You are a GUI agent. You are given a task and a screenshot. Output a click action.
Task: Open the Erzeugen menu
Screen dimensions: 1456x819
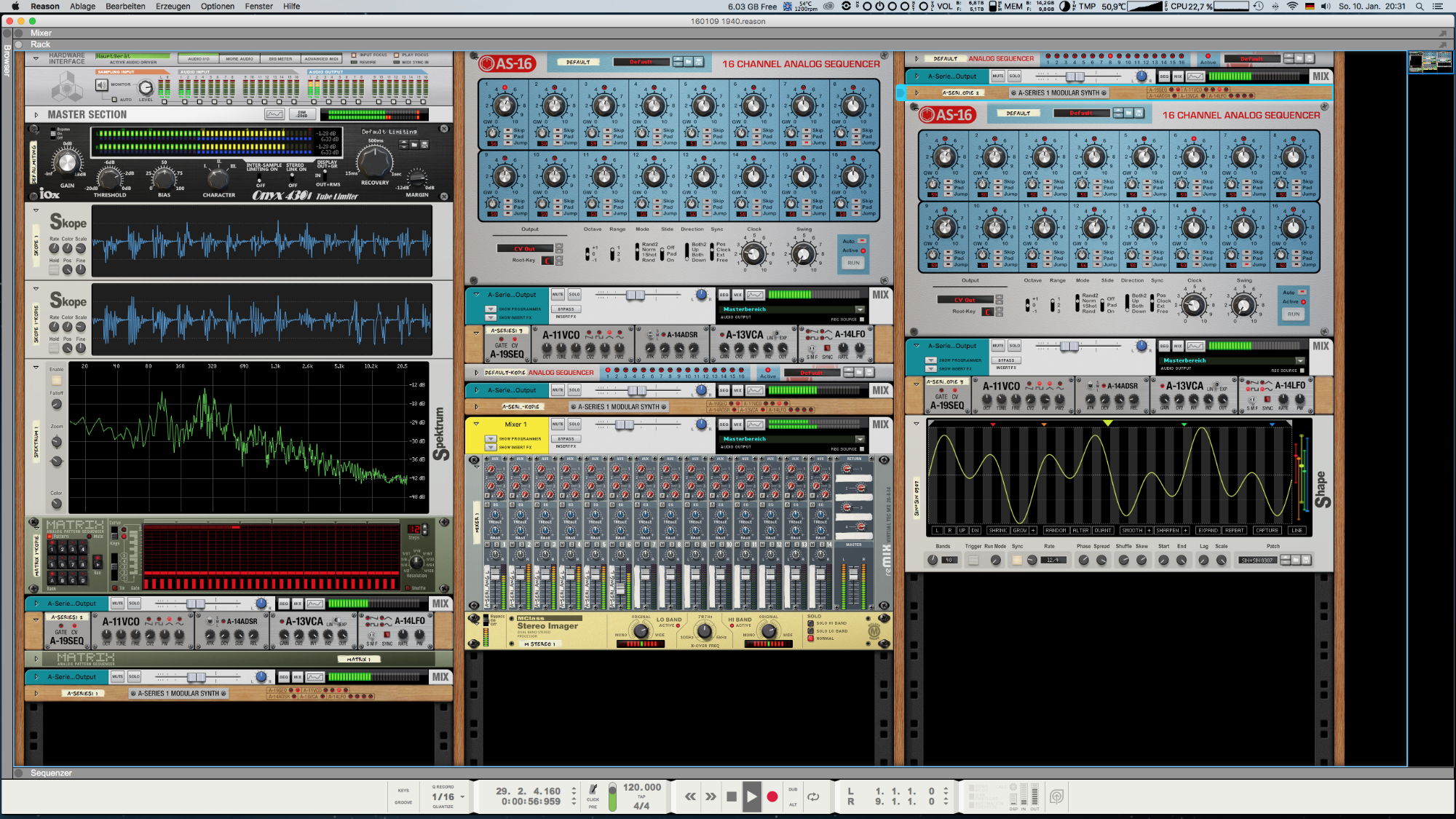point(173,7)
